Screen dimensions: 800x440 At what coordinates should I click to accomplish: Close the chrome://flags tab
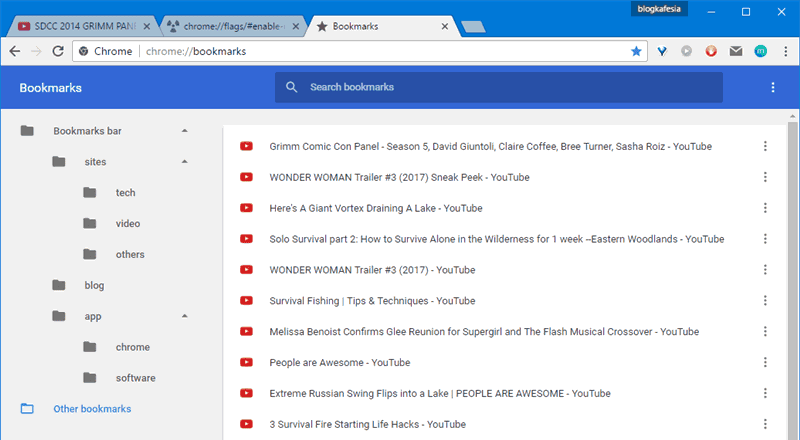click(295, 26)
